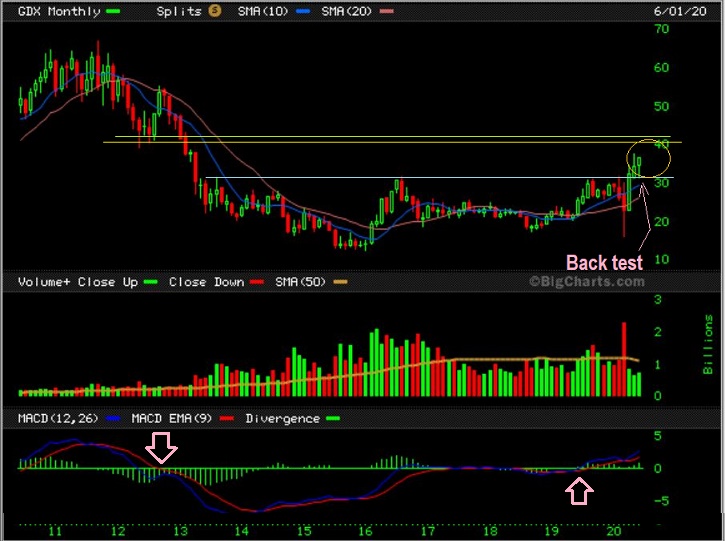This screenshot has width=725, height=541.
Task: Click the SMA(20) legend line swatch
Action: tap(387, 12)
